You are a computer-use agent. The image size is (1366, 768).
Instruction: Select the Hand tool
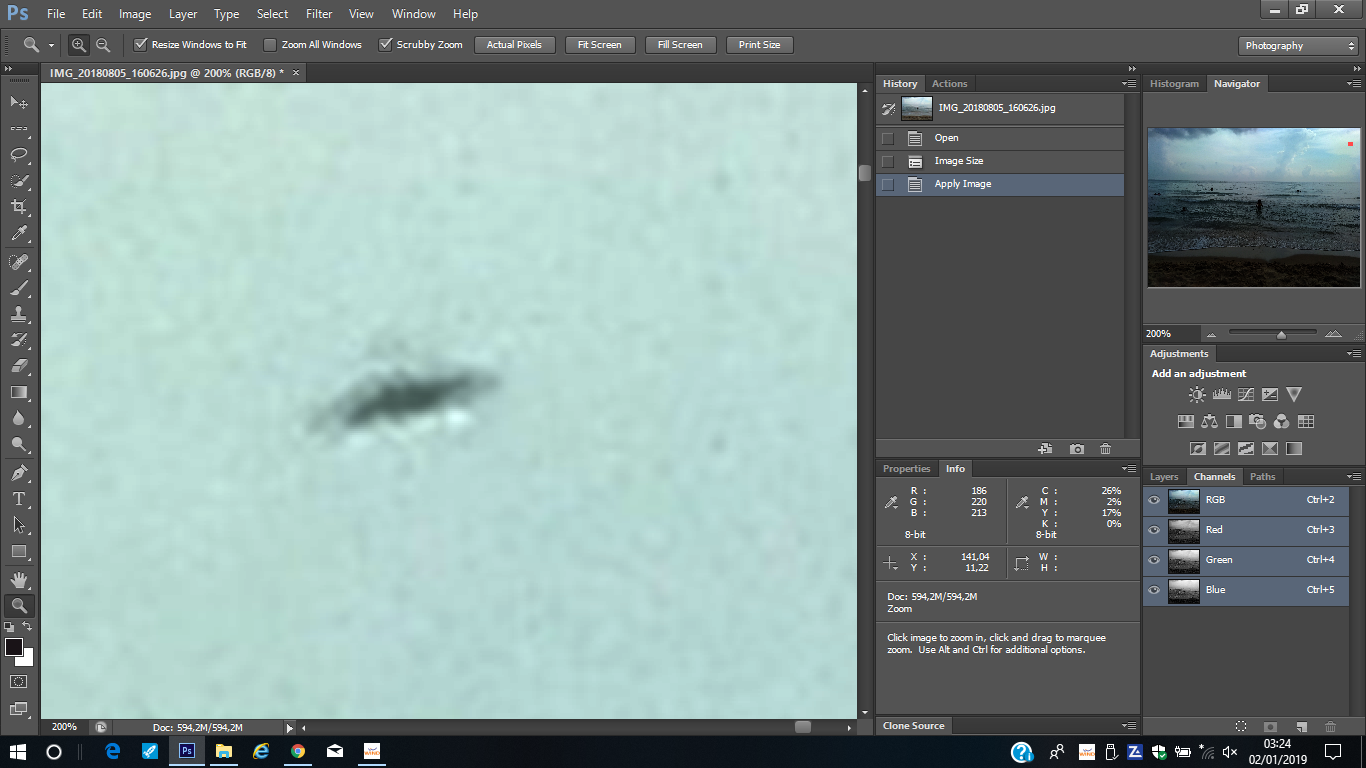tap(19, 579)
